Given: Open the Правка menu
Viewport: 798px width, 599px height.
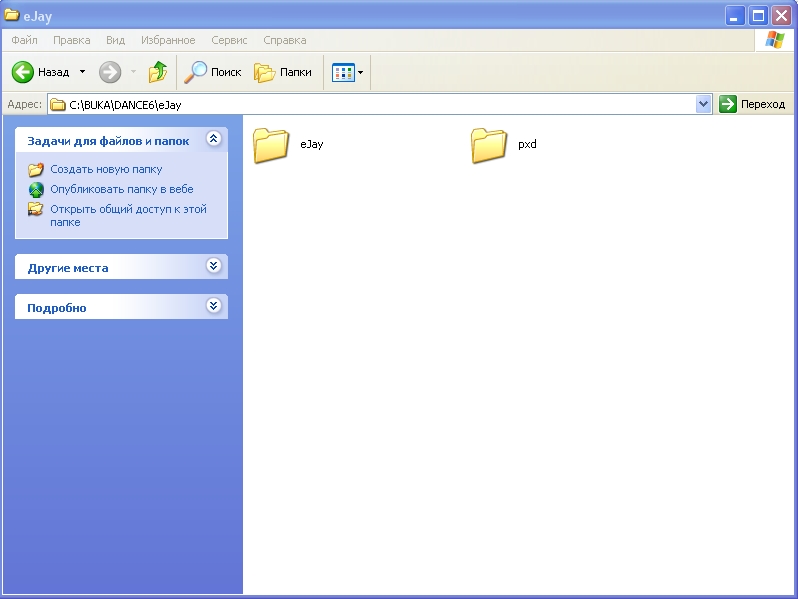Looking at the screenshot, I should point(72,40).
